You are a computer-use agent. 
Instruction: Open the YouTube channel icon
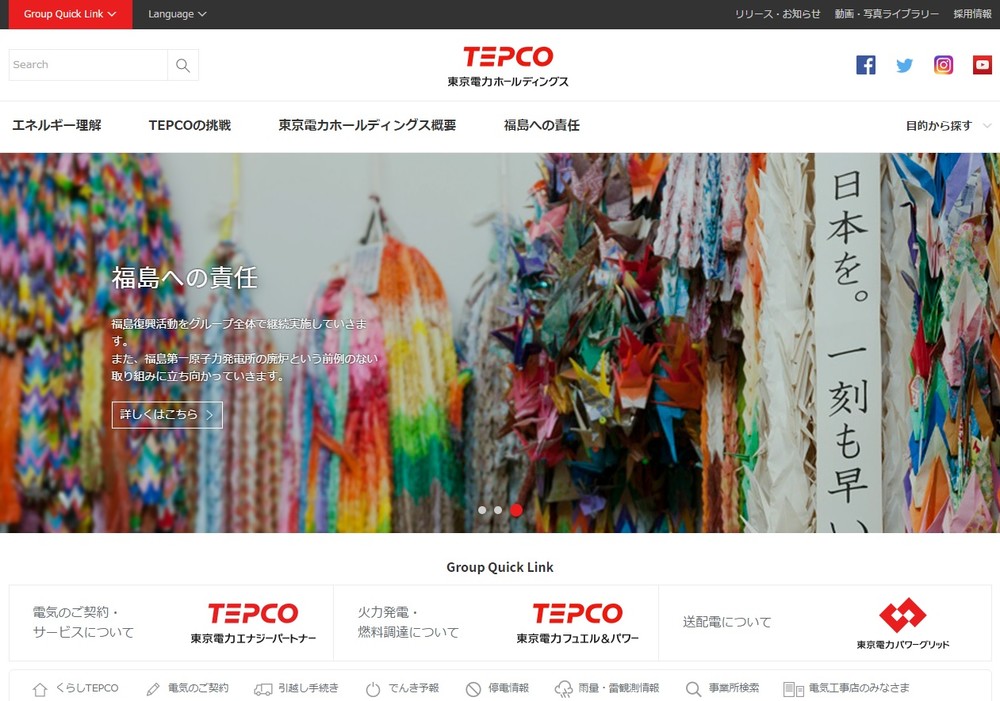[x=981, y=65]
